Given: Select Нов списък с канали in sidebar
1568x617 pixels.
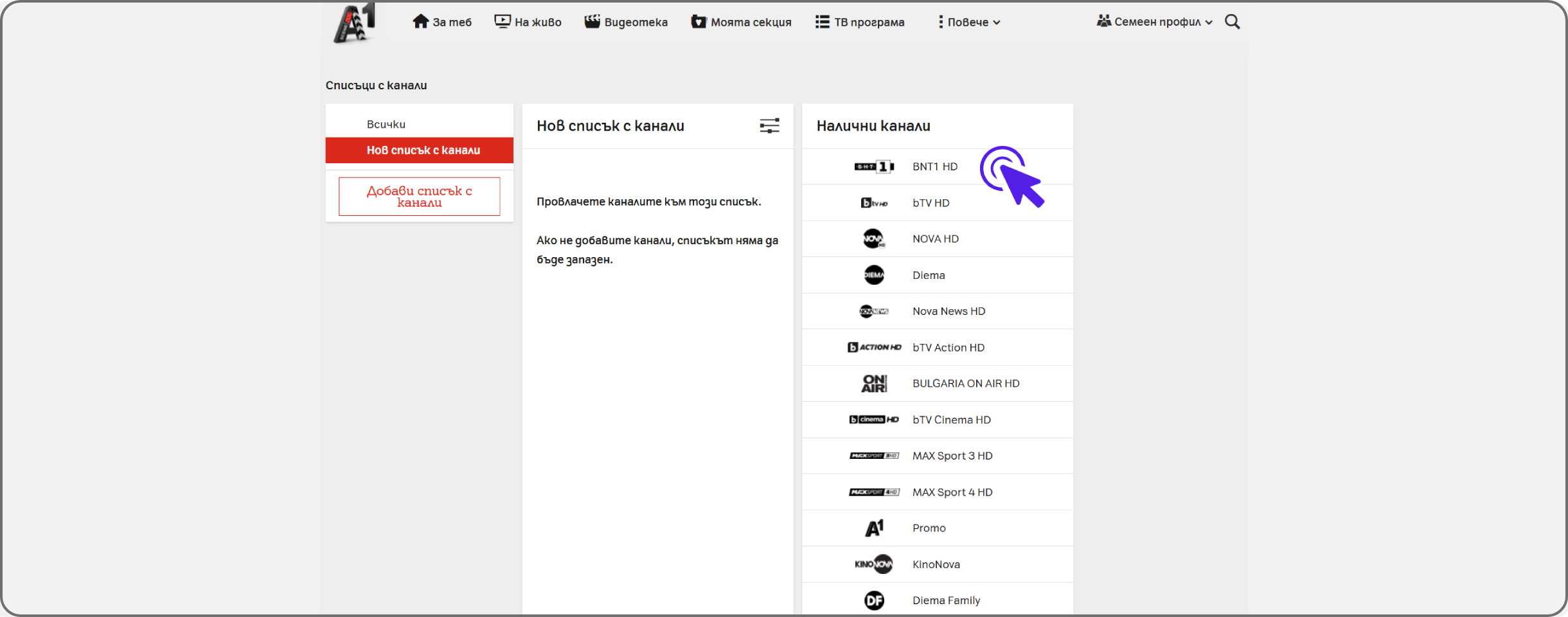Looking at the screenshot, I should pos(419,150).
